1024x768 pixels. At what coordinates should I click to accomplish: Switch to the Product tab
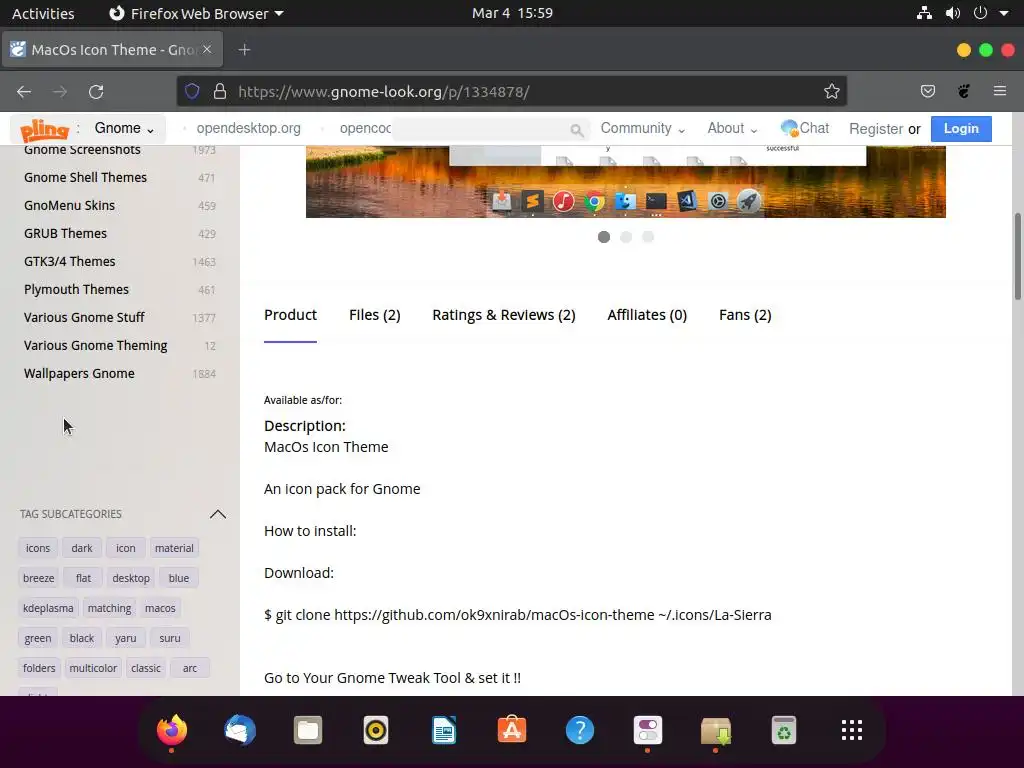tap(290, 315)
